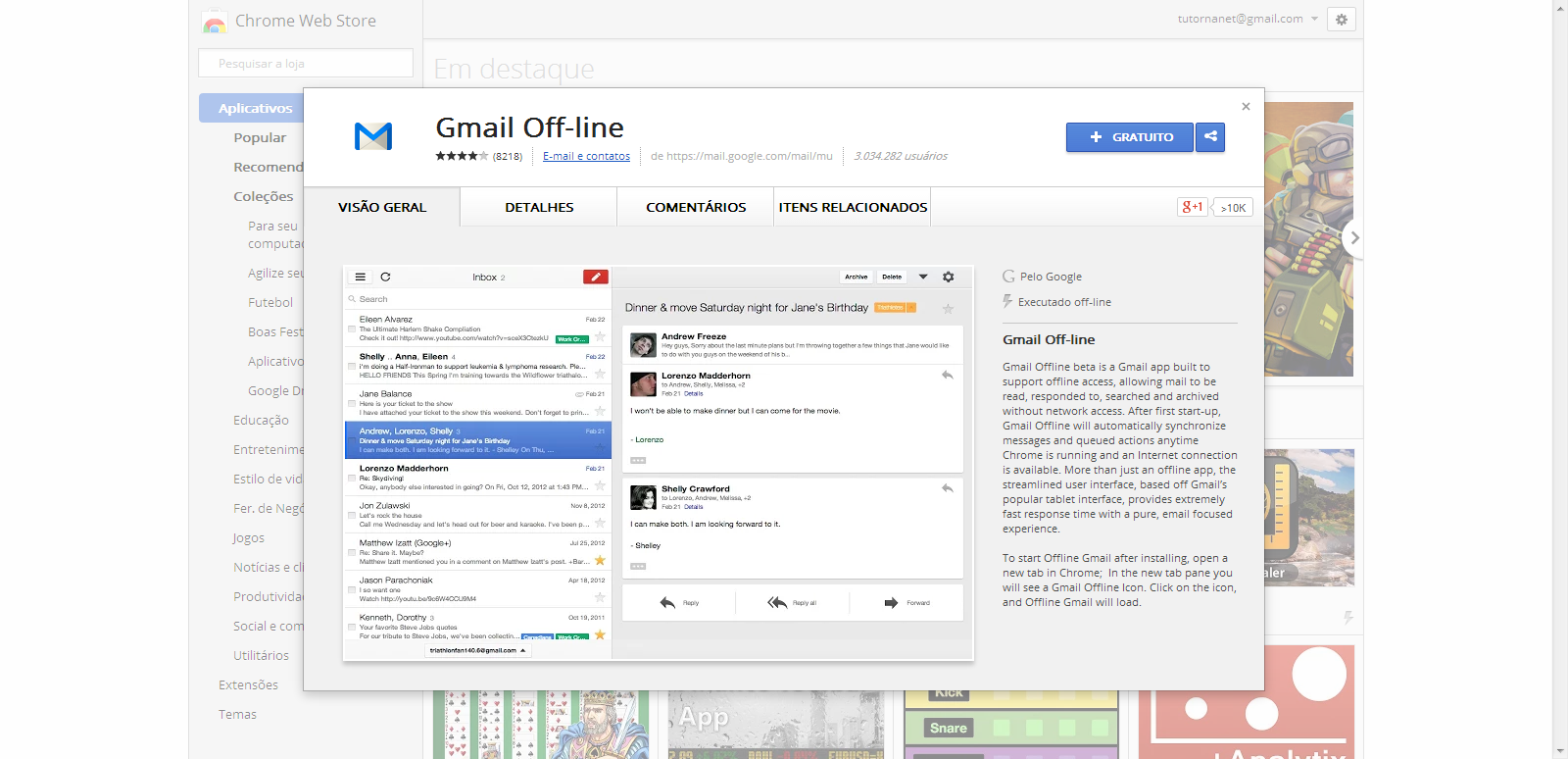
Task: Click the Google +1 button
Action: (1192, 207)
